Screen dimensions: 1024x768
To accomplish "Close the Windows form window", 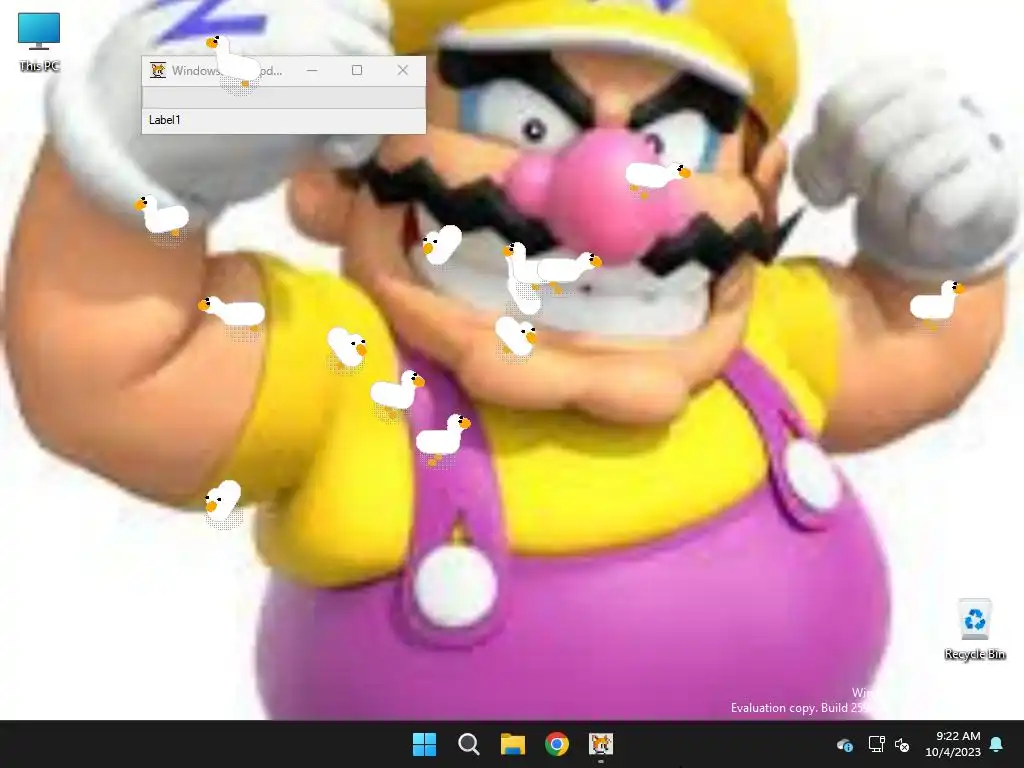I will click(x=403, y=70).
